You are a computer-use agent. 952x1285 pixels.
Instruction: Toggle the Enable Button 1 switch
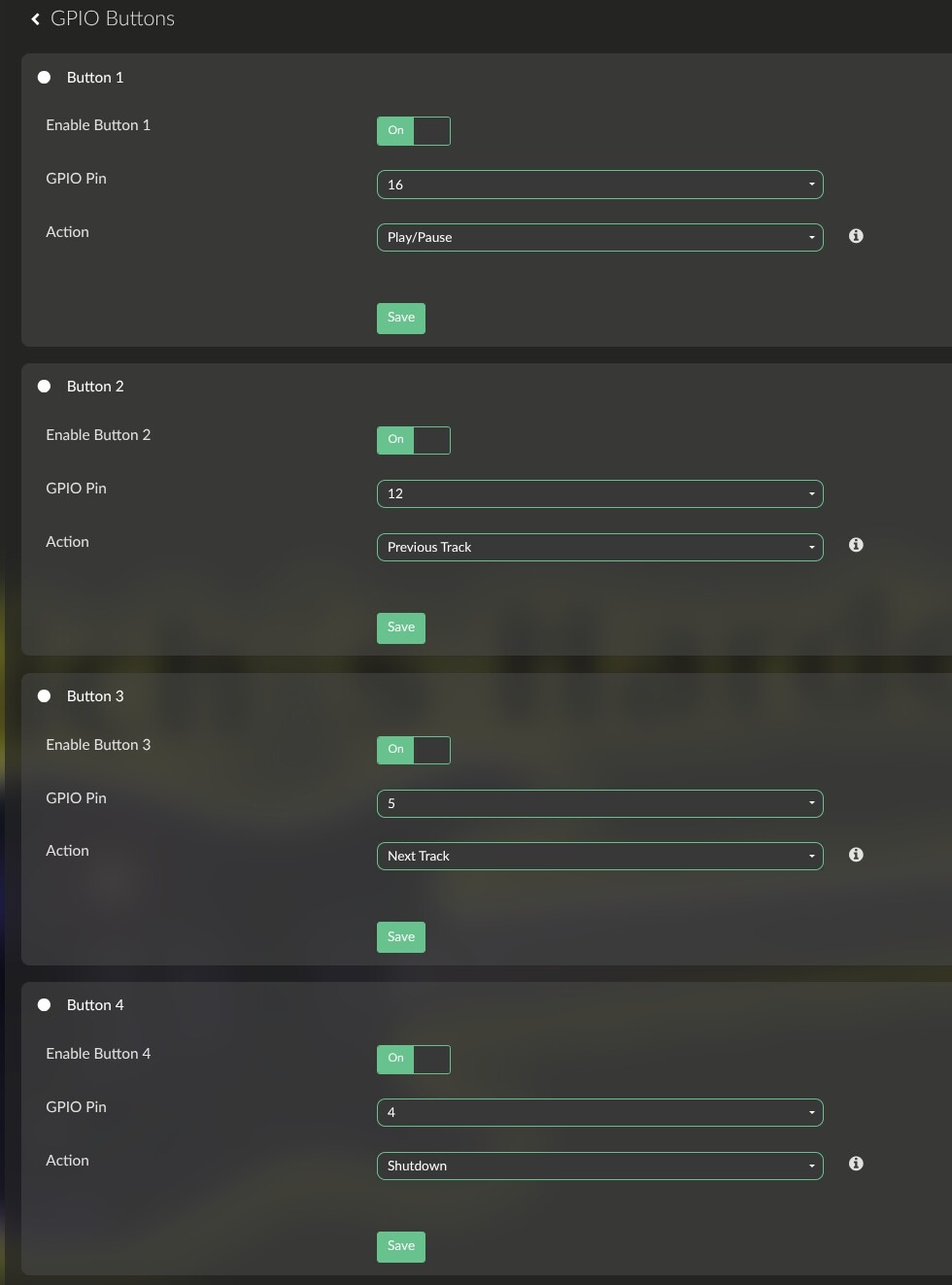click(x=414, y=131)
